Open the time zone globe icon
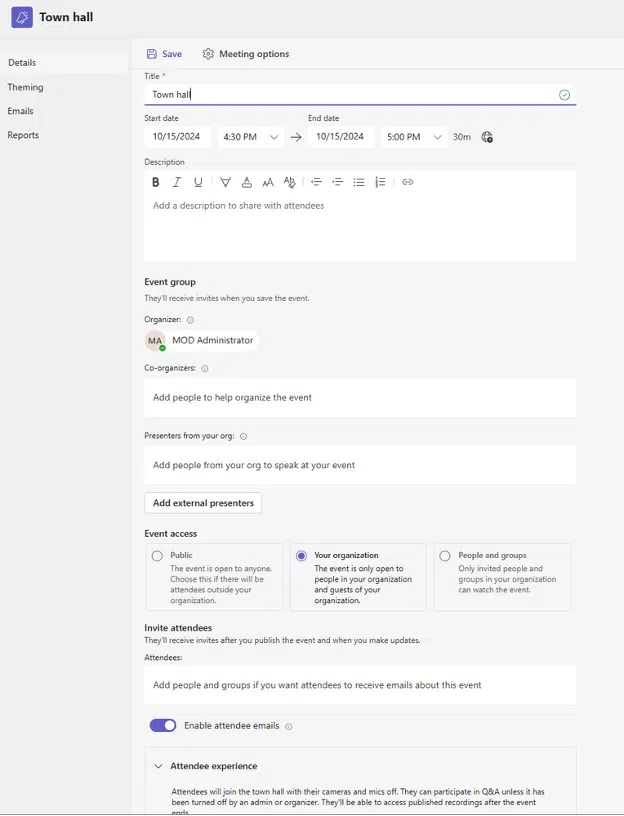This screenshot has height=816, width=624. coord(487,137)
